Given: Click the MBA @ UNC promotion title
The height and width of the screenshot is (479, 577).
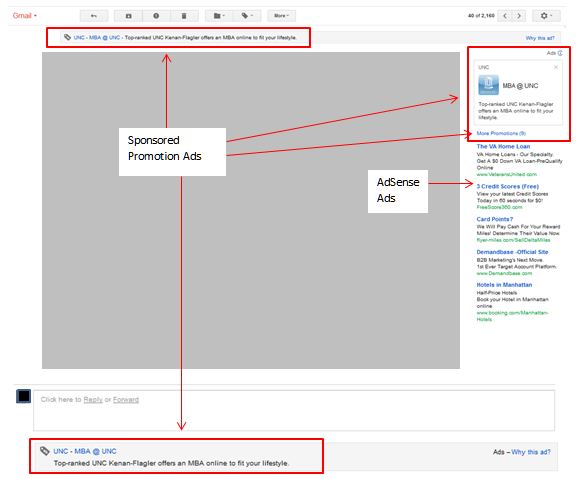Looking at the screenshot, I should [x=520, y=86].
